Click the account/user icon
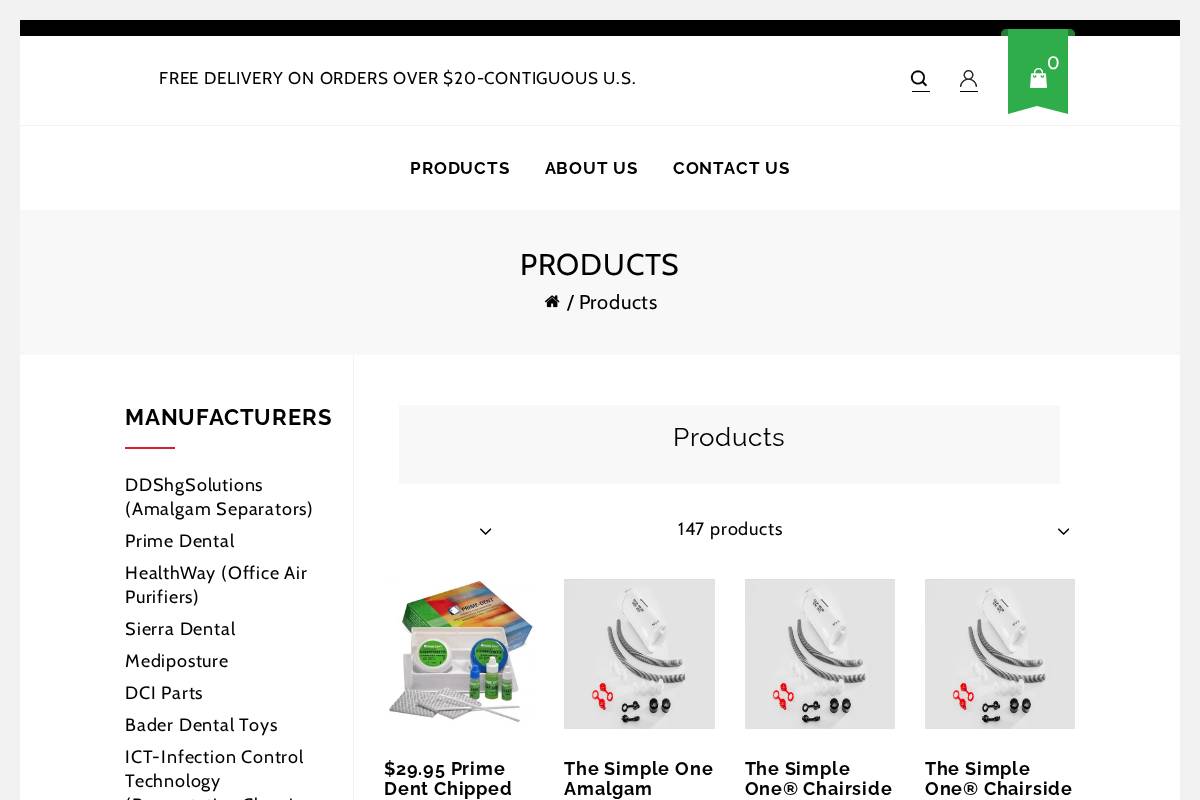 (968, 79)
